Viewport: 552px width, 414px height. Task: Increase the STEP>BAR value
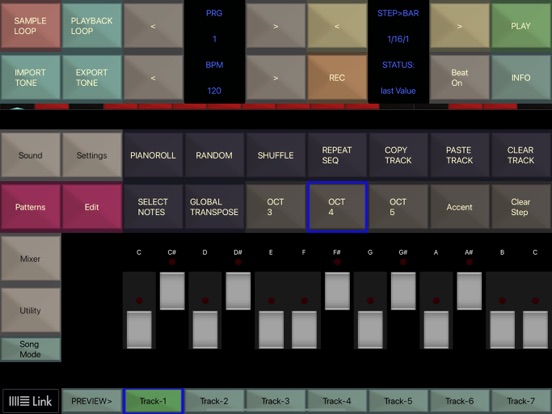coord(459,26)
